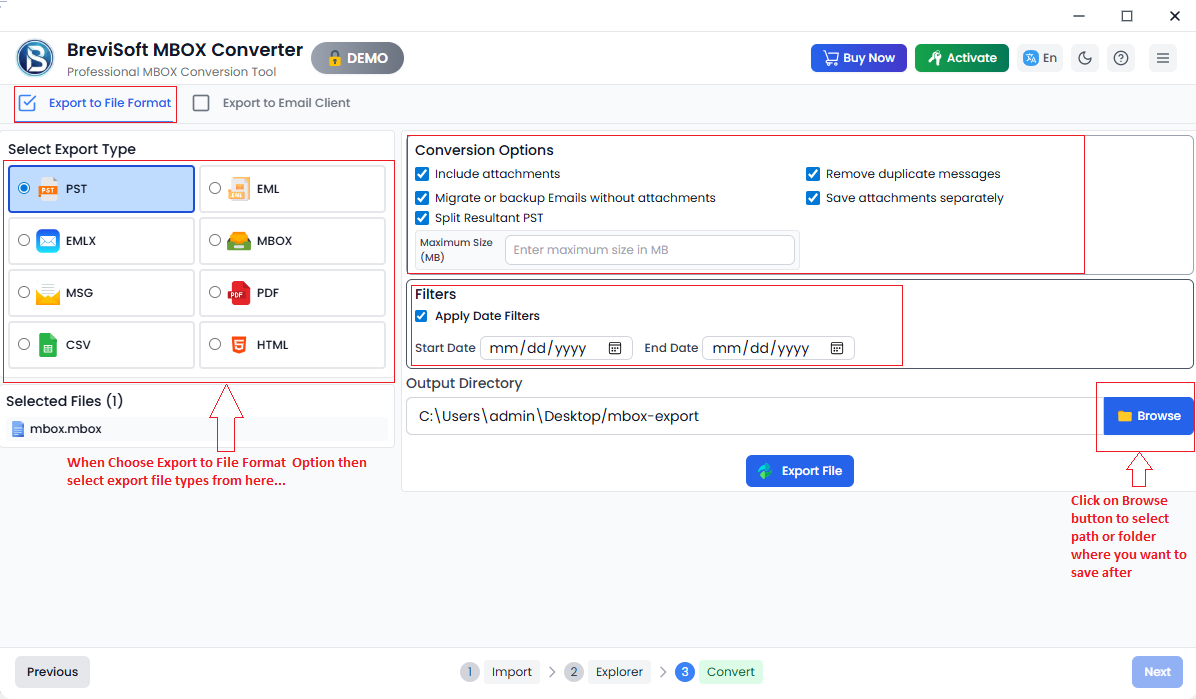Image resolution: width=1196 pixels, height=699 pixels.
Task: Open the help question mark icon
Action: [1120, 58]
